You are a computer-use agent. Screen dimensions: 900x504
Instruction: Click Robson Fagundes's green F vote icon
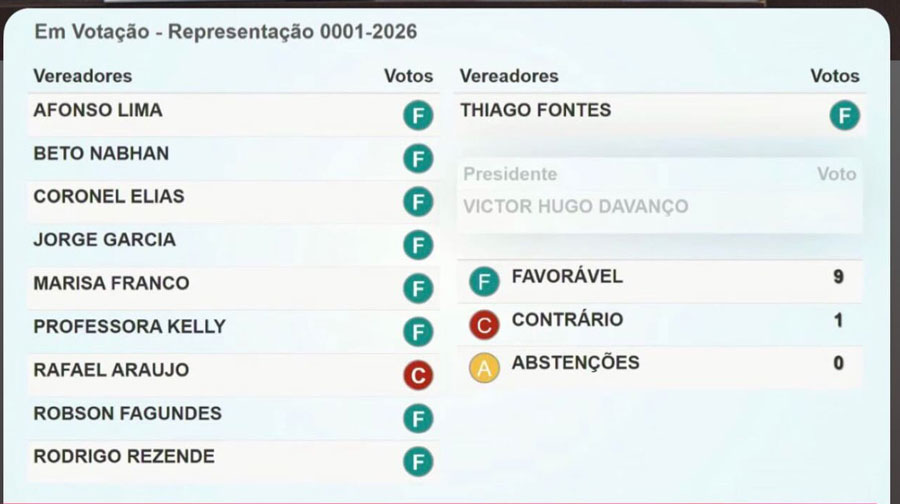[417, 418]
